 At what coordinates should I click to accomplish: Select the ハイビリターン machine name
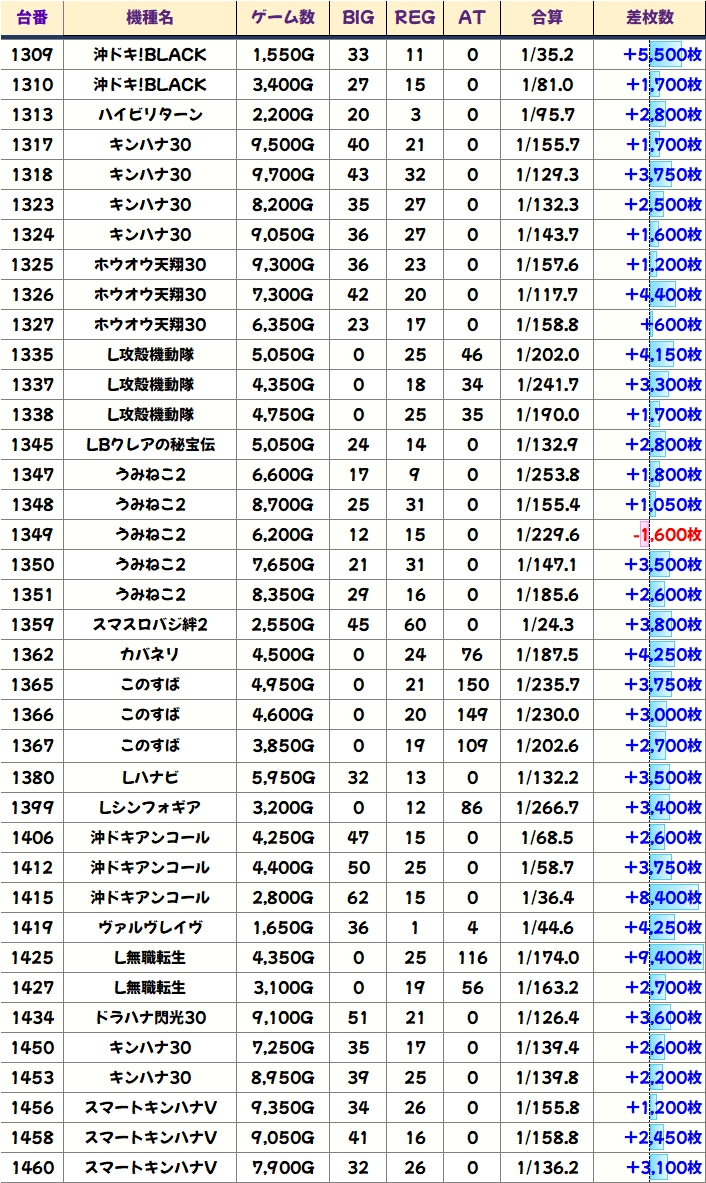point(150,115)
